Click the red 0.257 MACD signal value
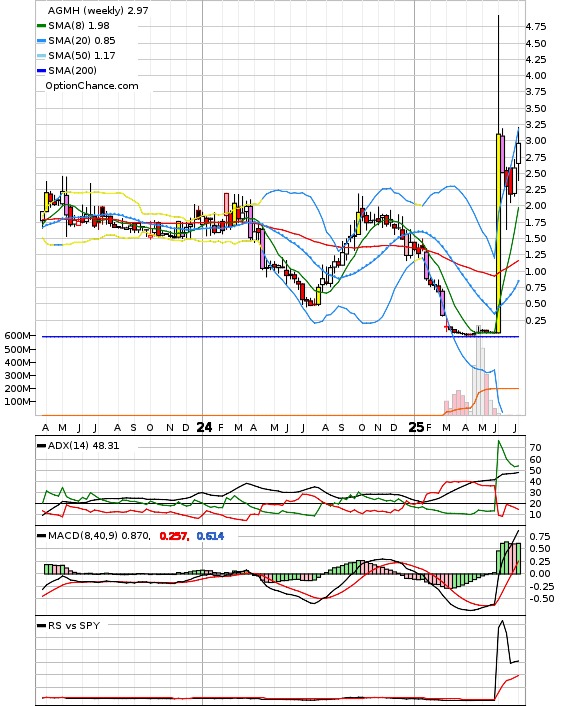566x706 pixels. 174,536
